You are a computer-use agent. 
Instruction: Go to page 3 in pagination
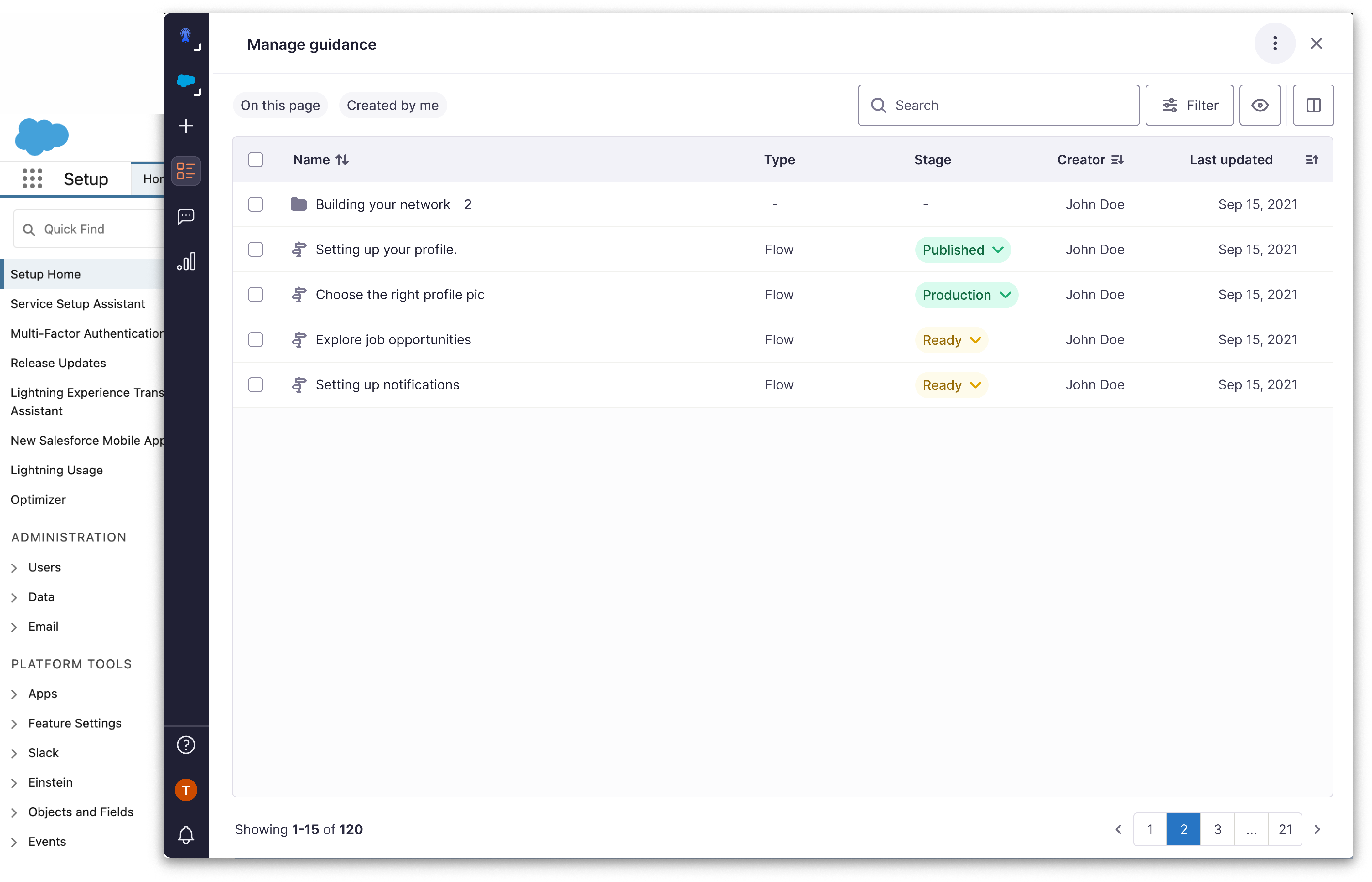coord(1217,829)
